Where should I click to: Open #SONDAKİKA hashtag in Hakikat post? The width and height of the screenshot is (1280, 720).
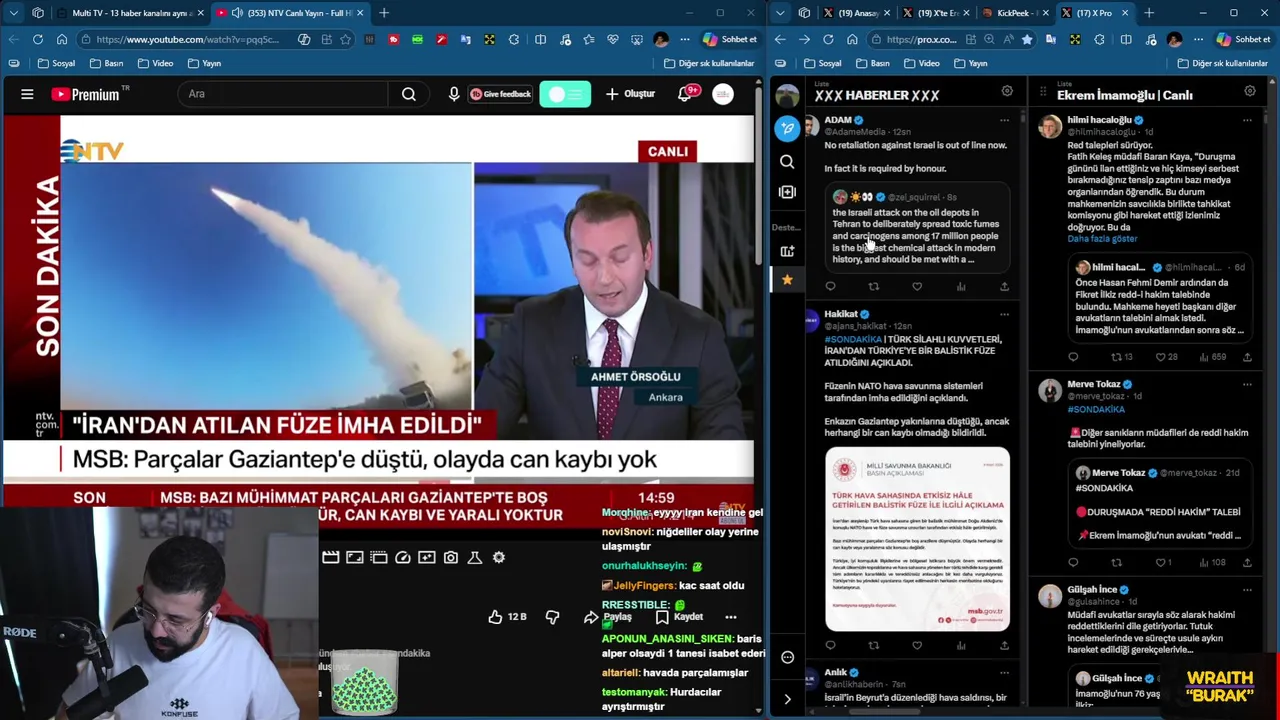[x=853, y=339]
